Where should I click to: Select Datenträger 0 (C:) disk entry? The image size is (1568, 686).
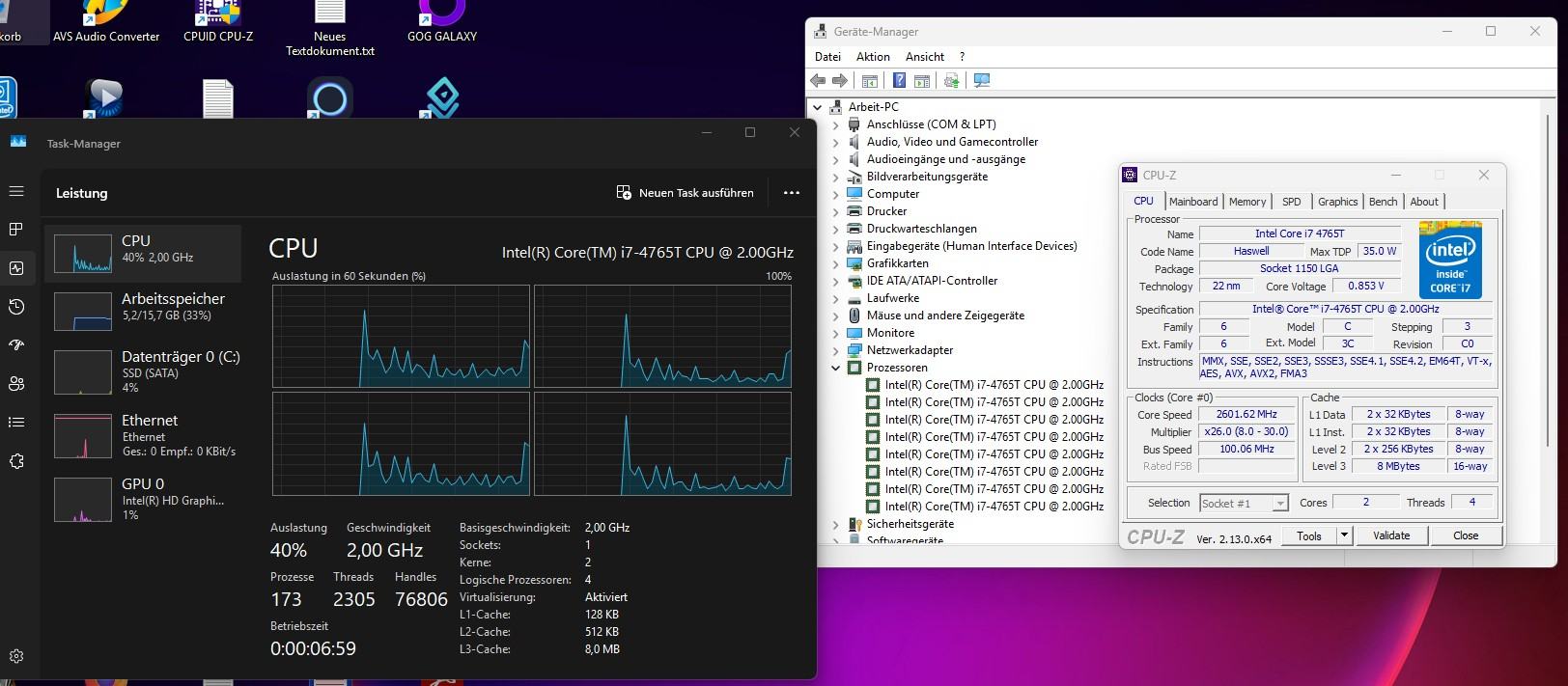[143, 371]
